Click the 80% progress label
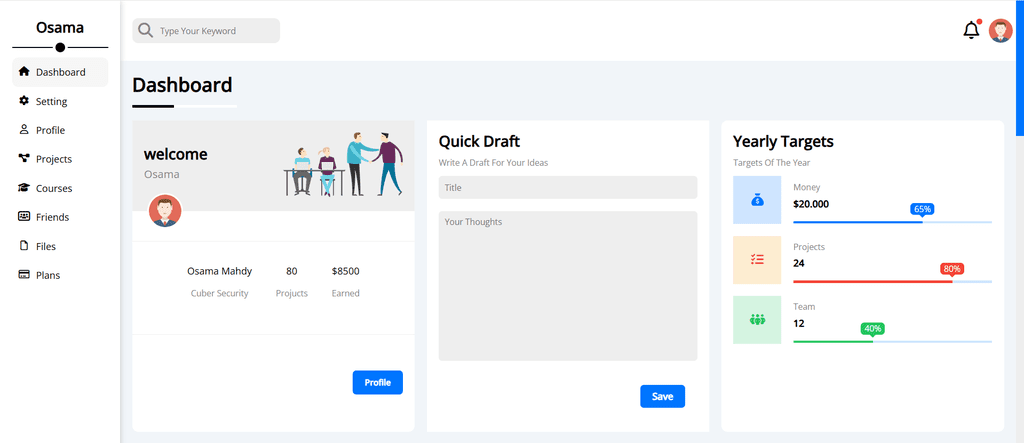 pyautogui.click(x=952, y=269)
